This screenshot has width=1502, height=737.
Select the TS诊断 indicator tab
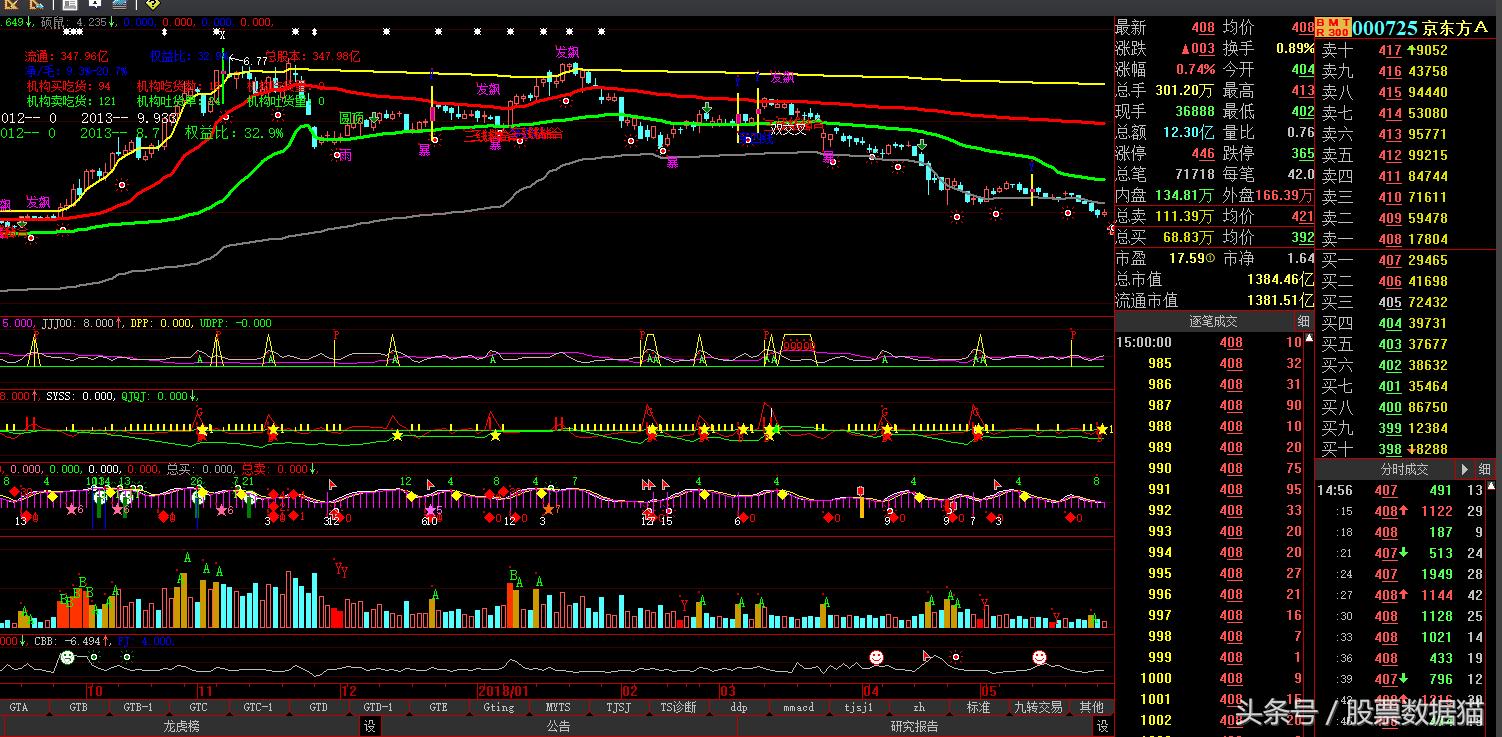678,707
